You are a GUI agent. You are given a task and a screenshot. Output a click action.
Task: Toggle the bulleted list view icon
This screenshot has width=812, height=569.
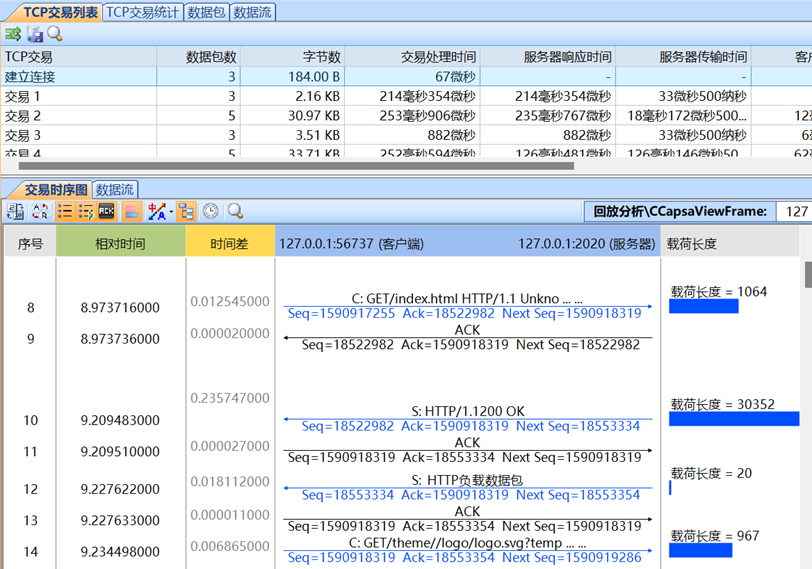[64, 211]
